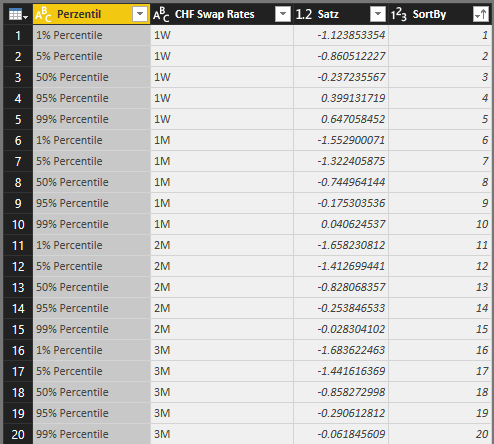The image size is (494, 444).
Task: Select row number 20
Action: [x=18, y=434]
